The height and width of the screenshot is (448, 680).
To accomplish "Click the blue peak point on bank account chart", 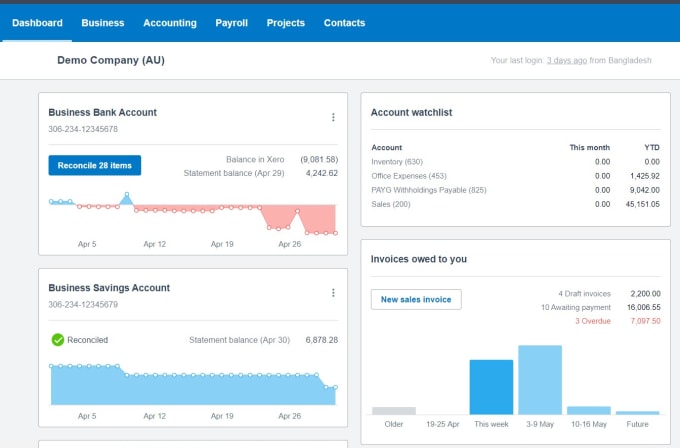I will (x=127, y=194).
